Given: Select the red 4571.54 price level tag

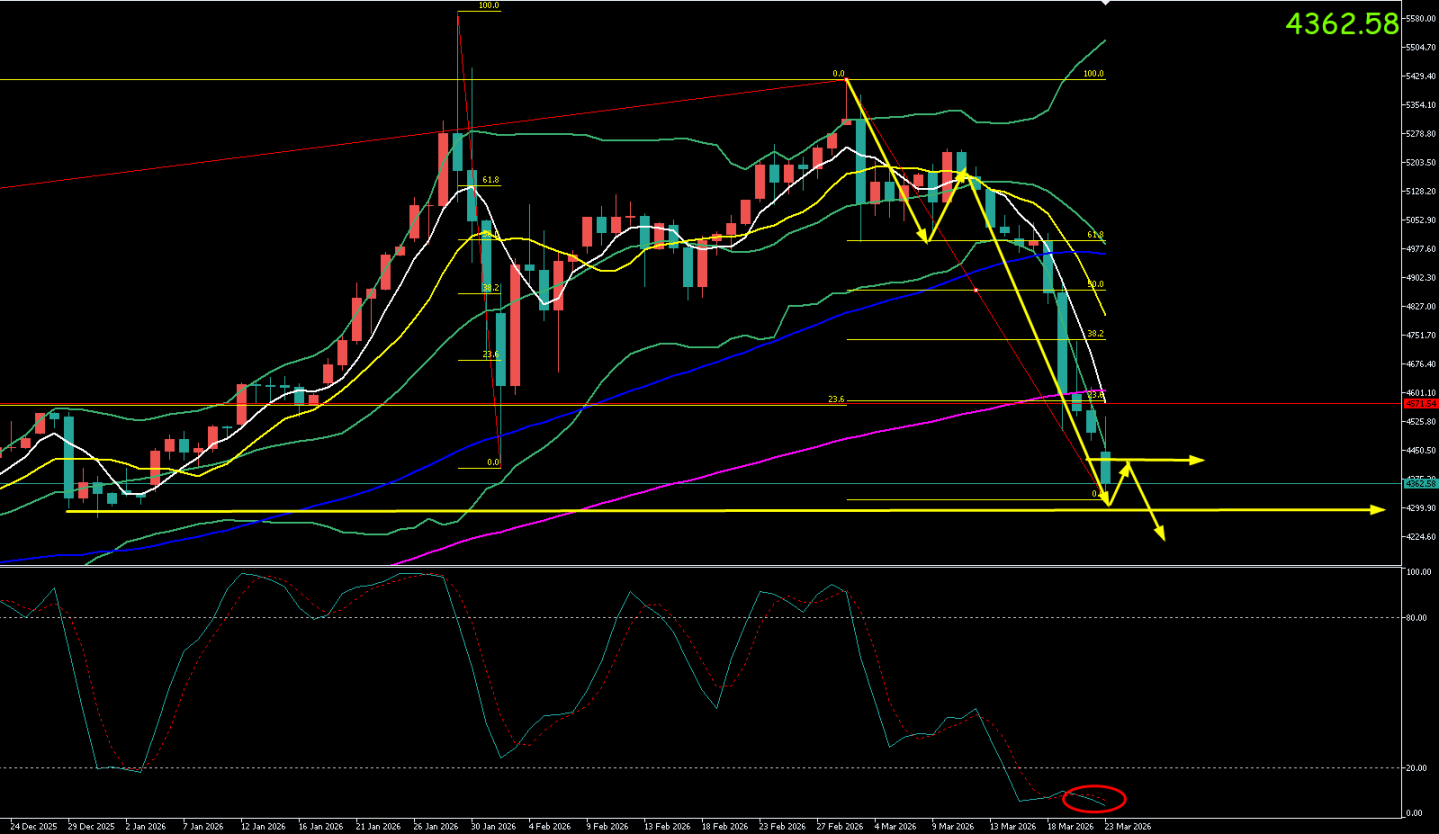Looking at the screenshot, I should (x=1419, y=404).
